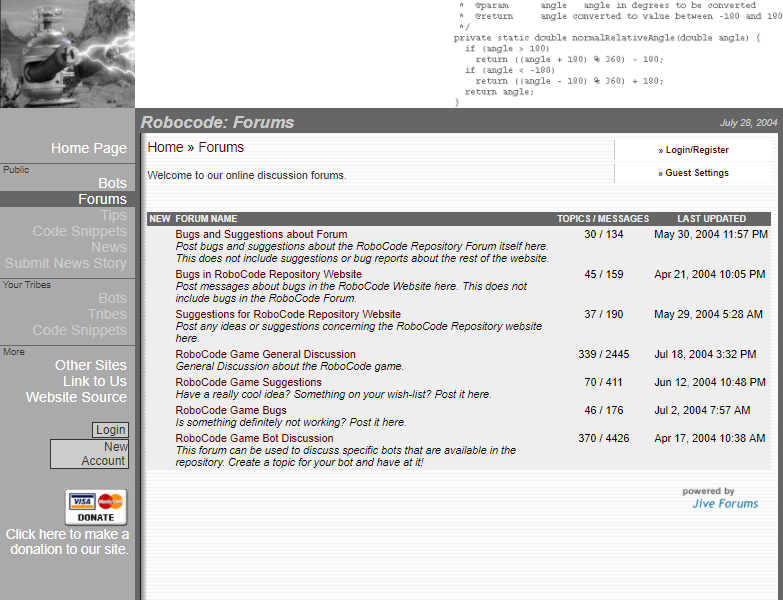Open Bugs in RoboCode Repository Website forum
Image resolution: width=783 pixels, height=600 pixels.
click(269, 274)
